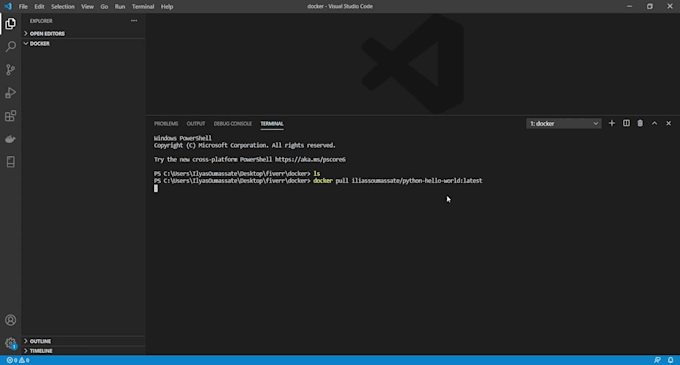The image size is (680, 365).
Task: Click the docker pull command line in terminal
Action: point(318,181)
